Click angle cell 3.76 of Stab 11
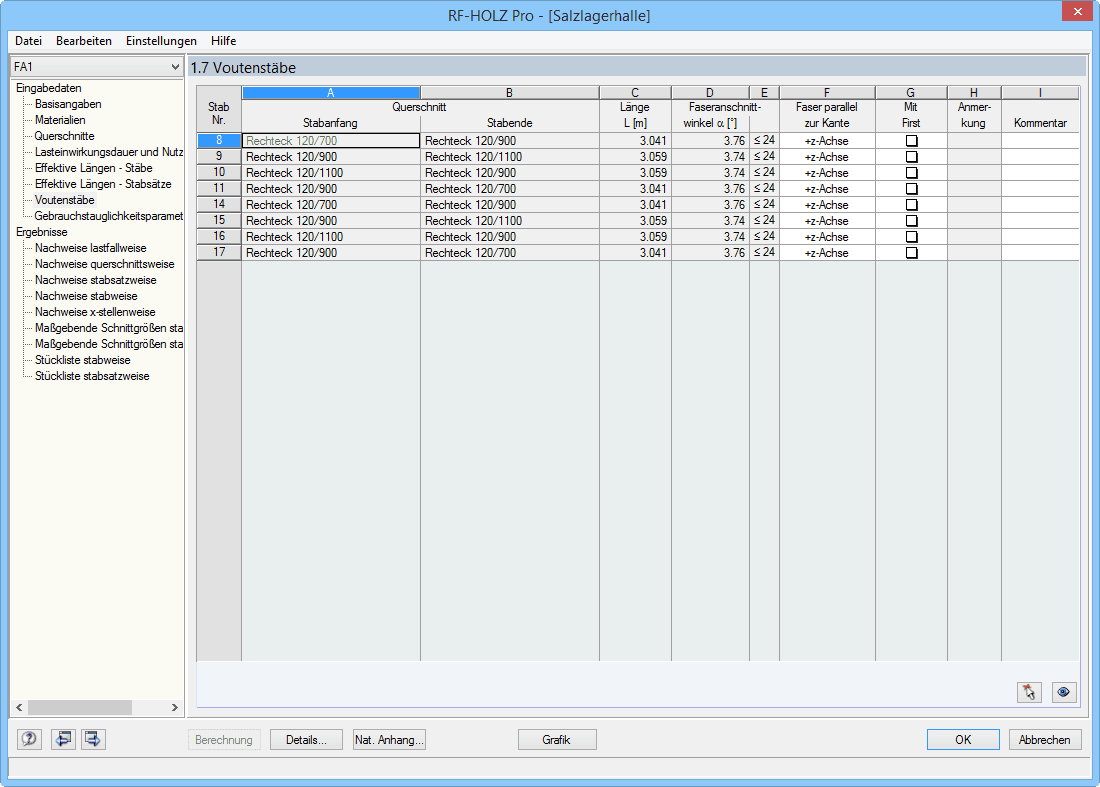The width and height of the screenshot is (1100, 787). (711, 189)
